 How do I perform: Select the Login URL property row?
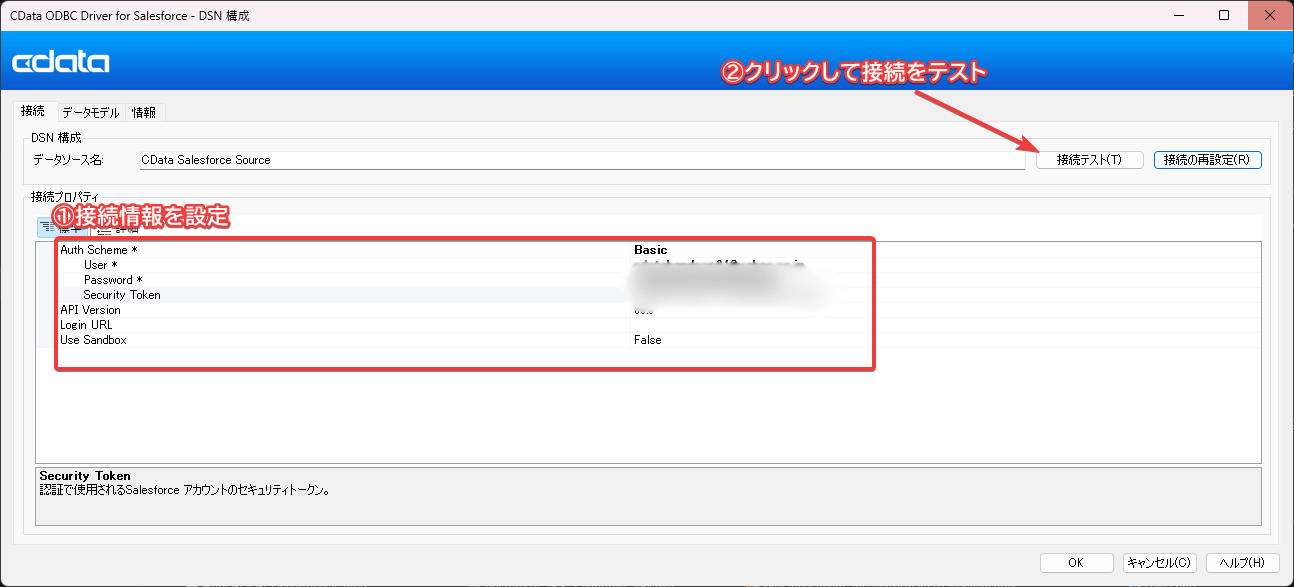tap(648, 325)
